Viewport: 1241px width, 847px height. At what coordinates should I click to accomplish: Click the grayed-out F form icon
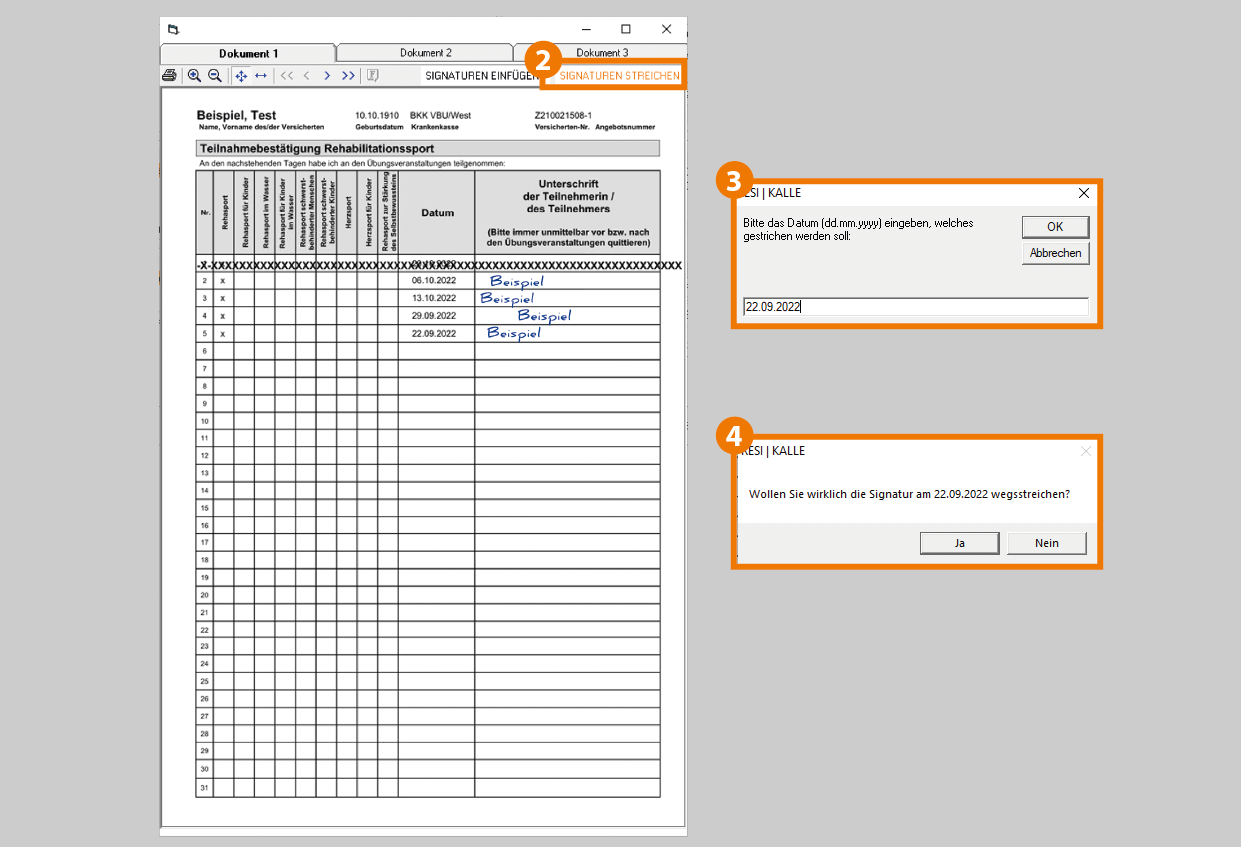(372, 76)
